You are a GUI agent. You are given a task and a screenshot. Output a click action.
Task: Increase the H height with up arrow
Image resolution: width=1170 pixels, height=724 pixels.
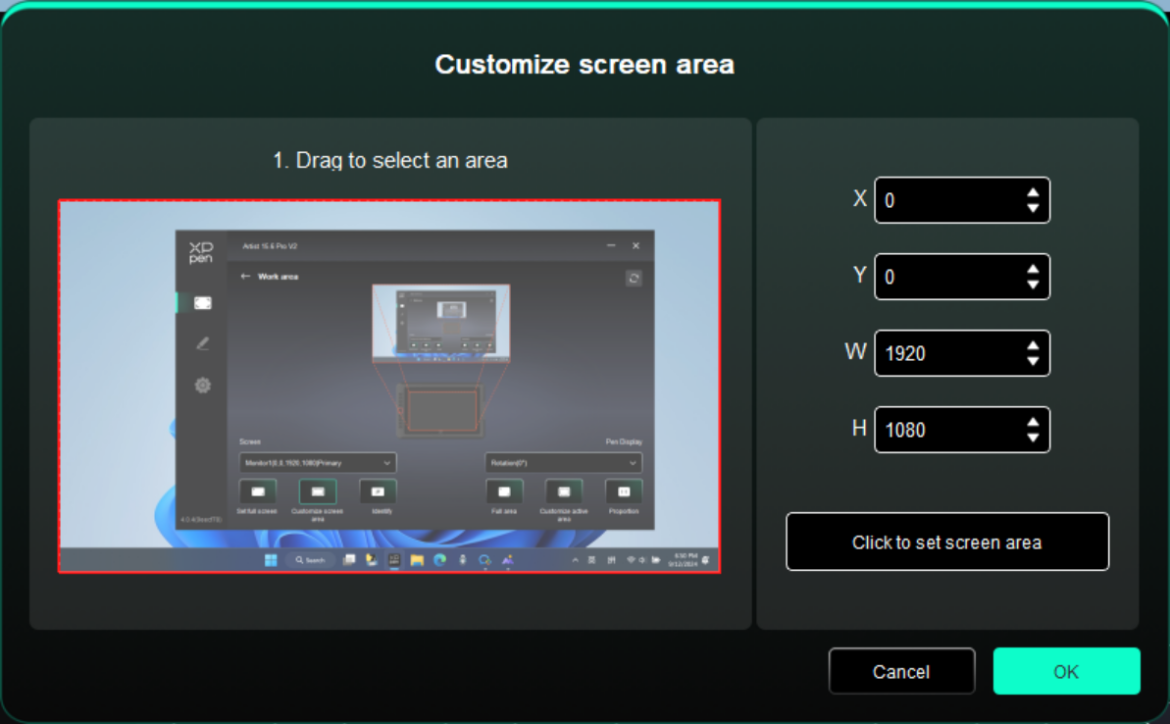[x=1033, y=422]
